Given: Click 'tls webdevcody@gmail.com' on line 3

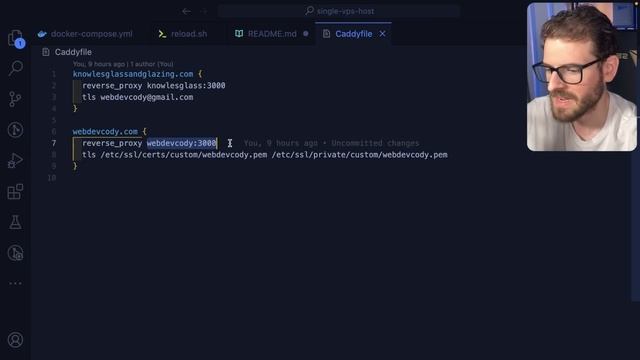Looking at the screenshot, I should 138,97.
